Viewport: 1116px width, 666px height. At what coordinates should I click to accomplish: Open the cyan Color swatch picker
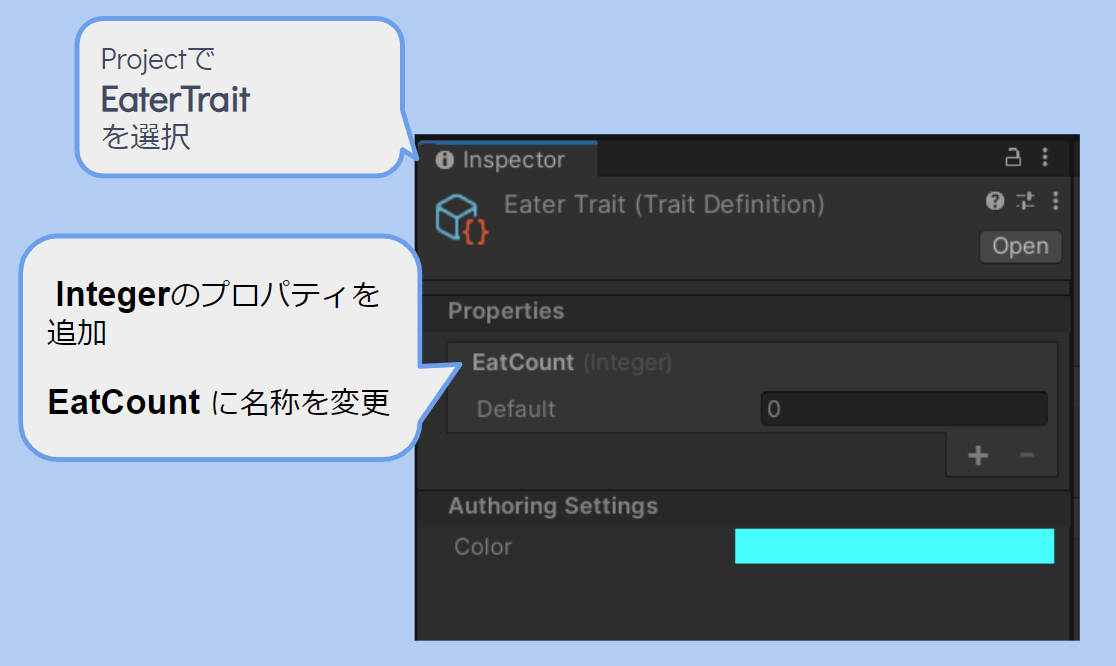(x=894, y=546)
